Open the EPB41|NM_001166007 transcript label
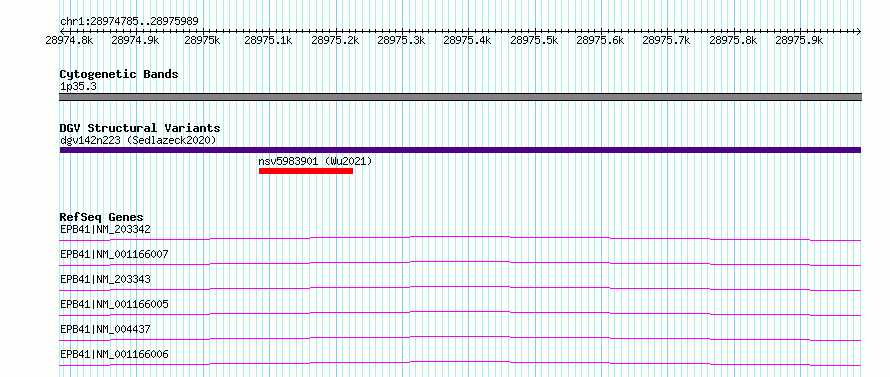 114,254
